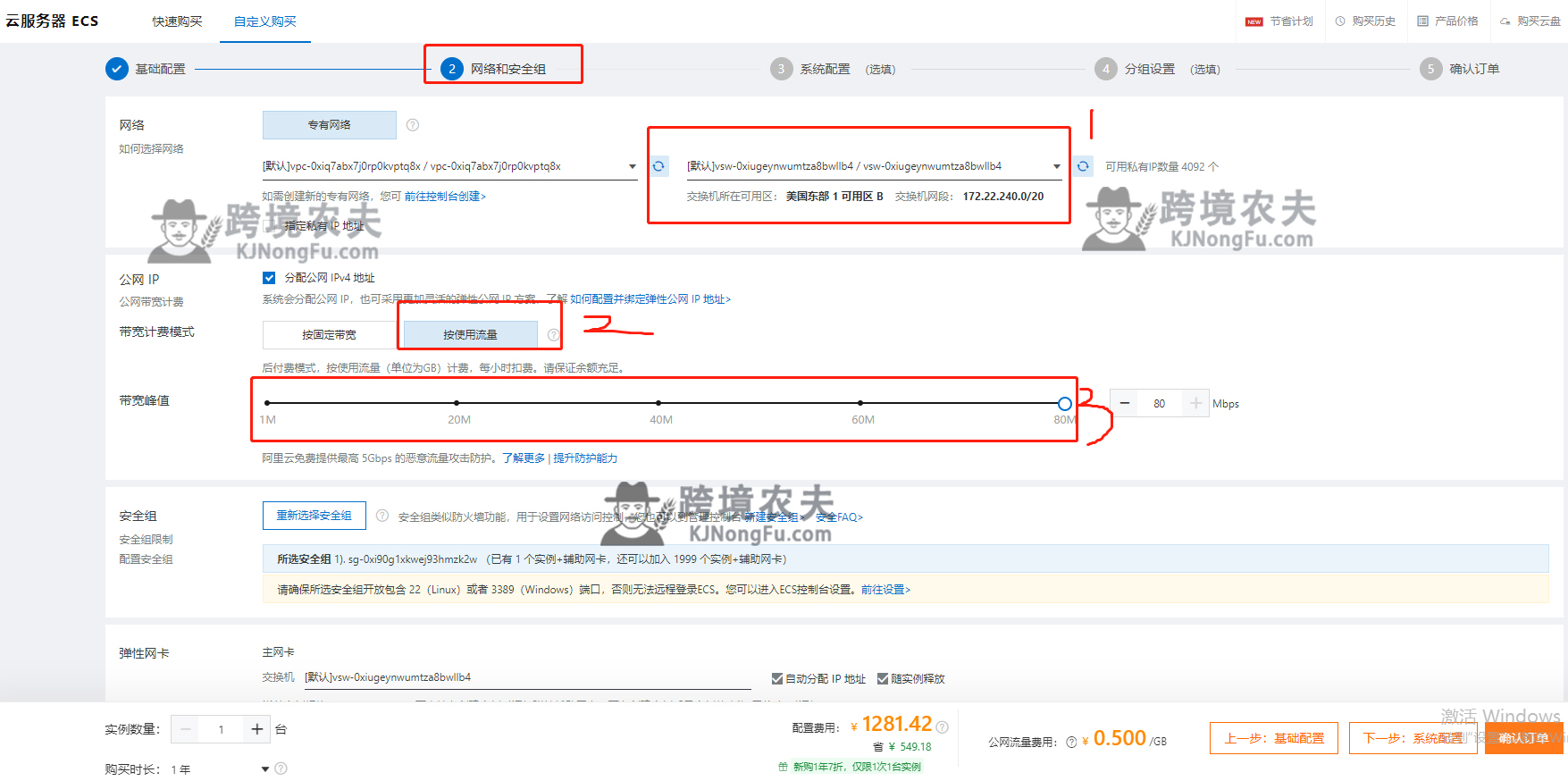Toggle the 随实例释放 checkbox
Viewport: 1568px width, 781px height.
coord(883,679)
